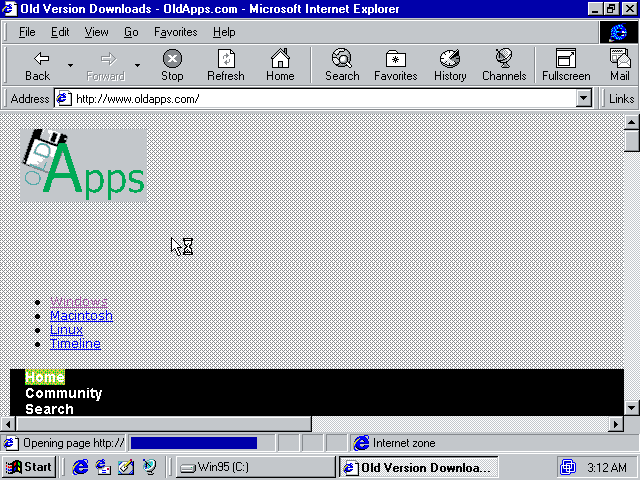This screenshot has height=480, width=640.
Task: Switch to Fullscreen view
Action: point(566,65)
